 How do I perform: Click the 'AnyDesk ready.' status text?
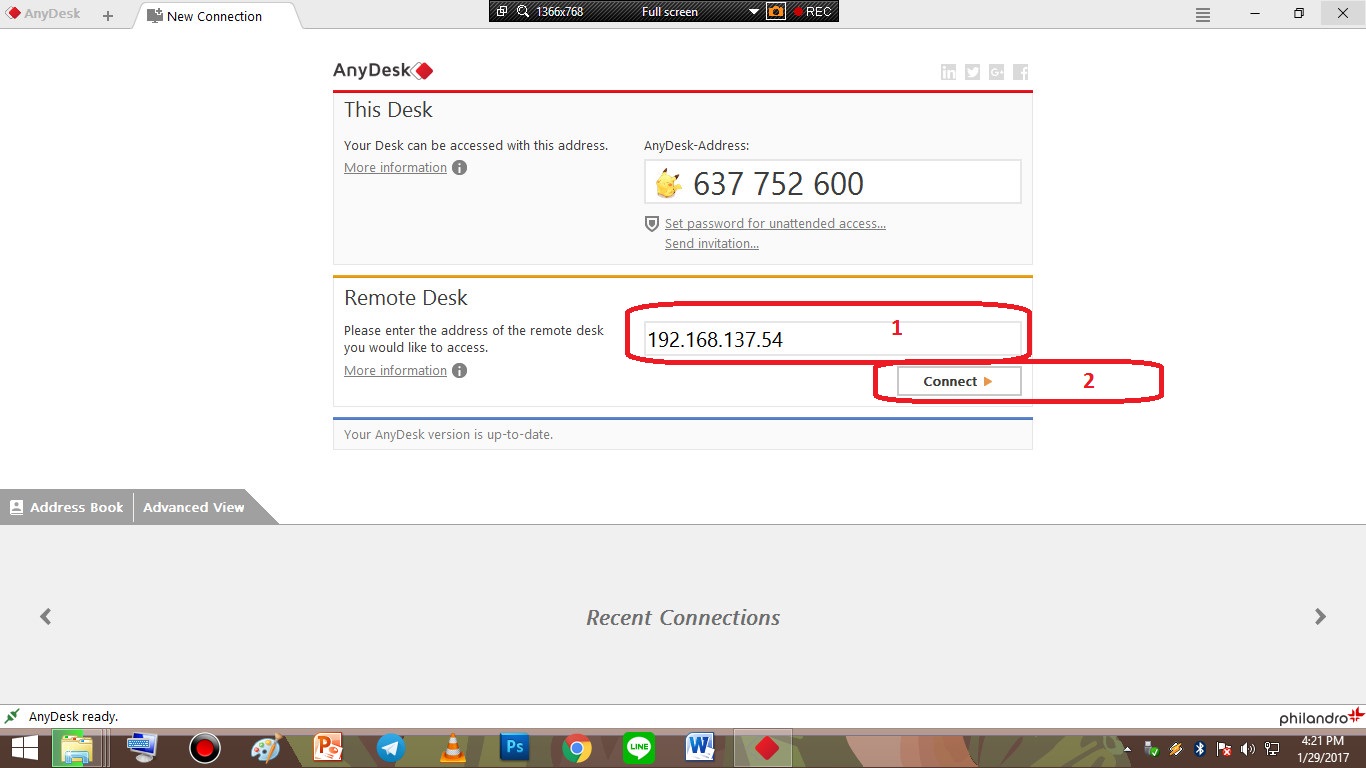(73, 717)
